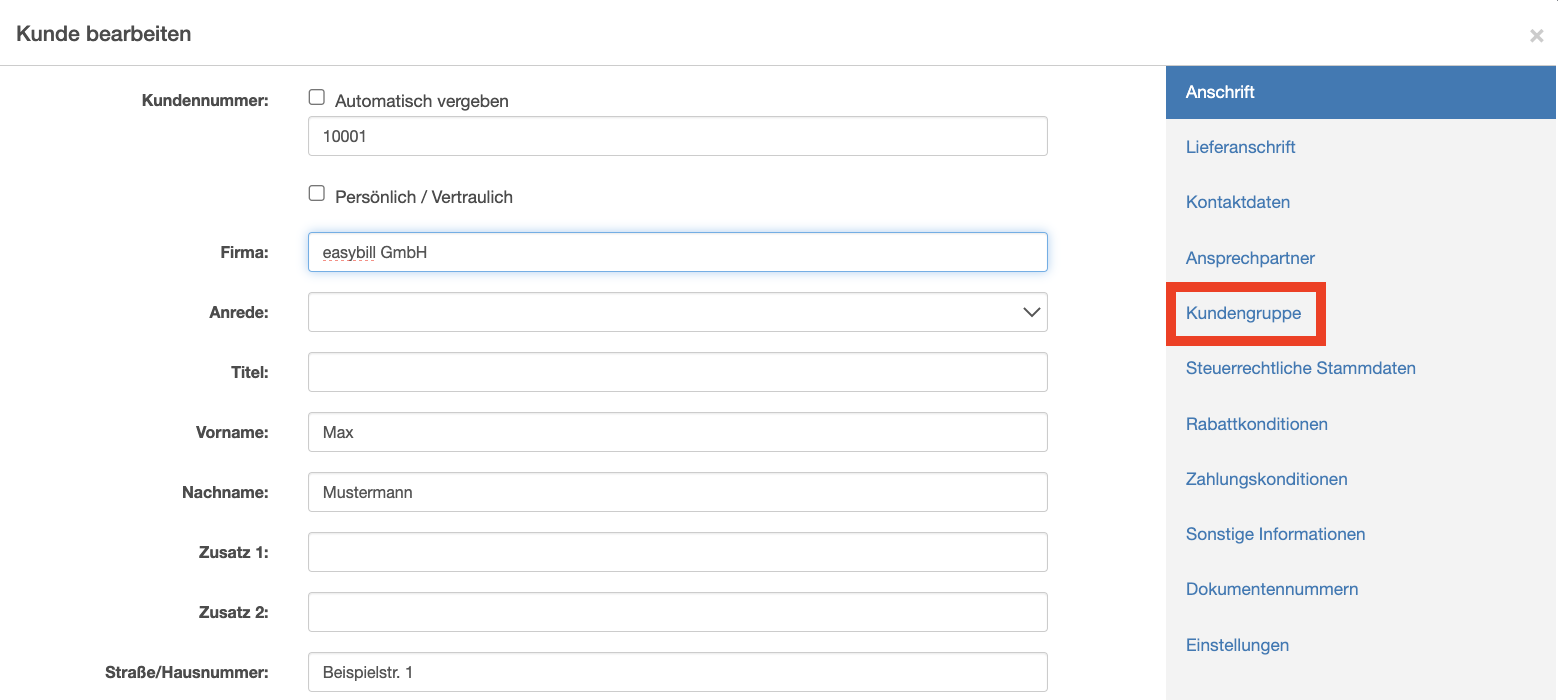Enable Automatisch vergeben checkbox
The height and width of the screenshot is (700, 1558).
317,98
